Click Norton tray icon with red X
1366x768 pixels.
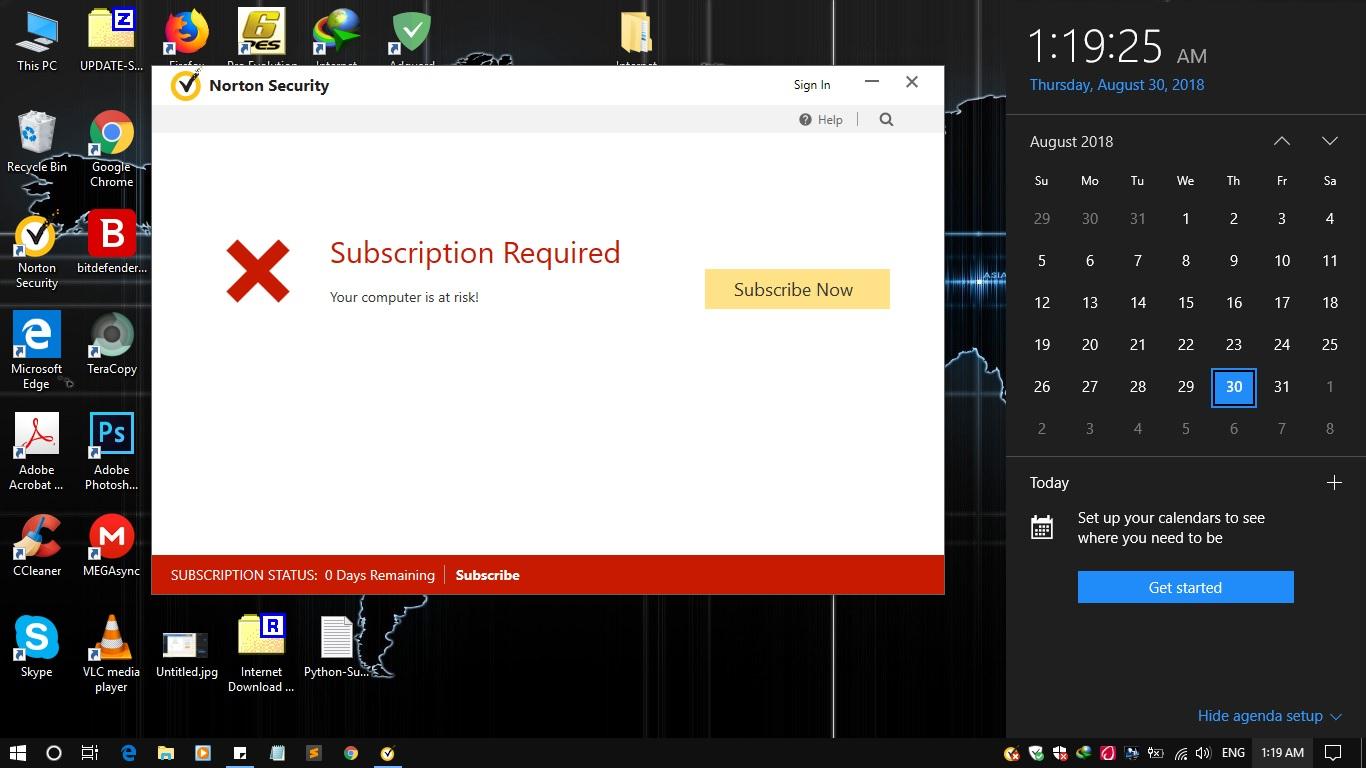click(x=1012, y=753)
